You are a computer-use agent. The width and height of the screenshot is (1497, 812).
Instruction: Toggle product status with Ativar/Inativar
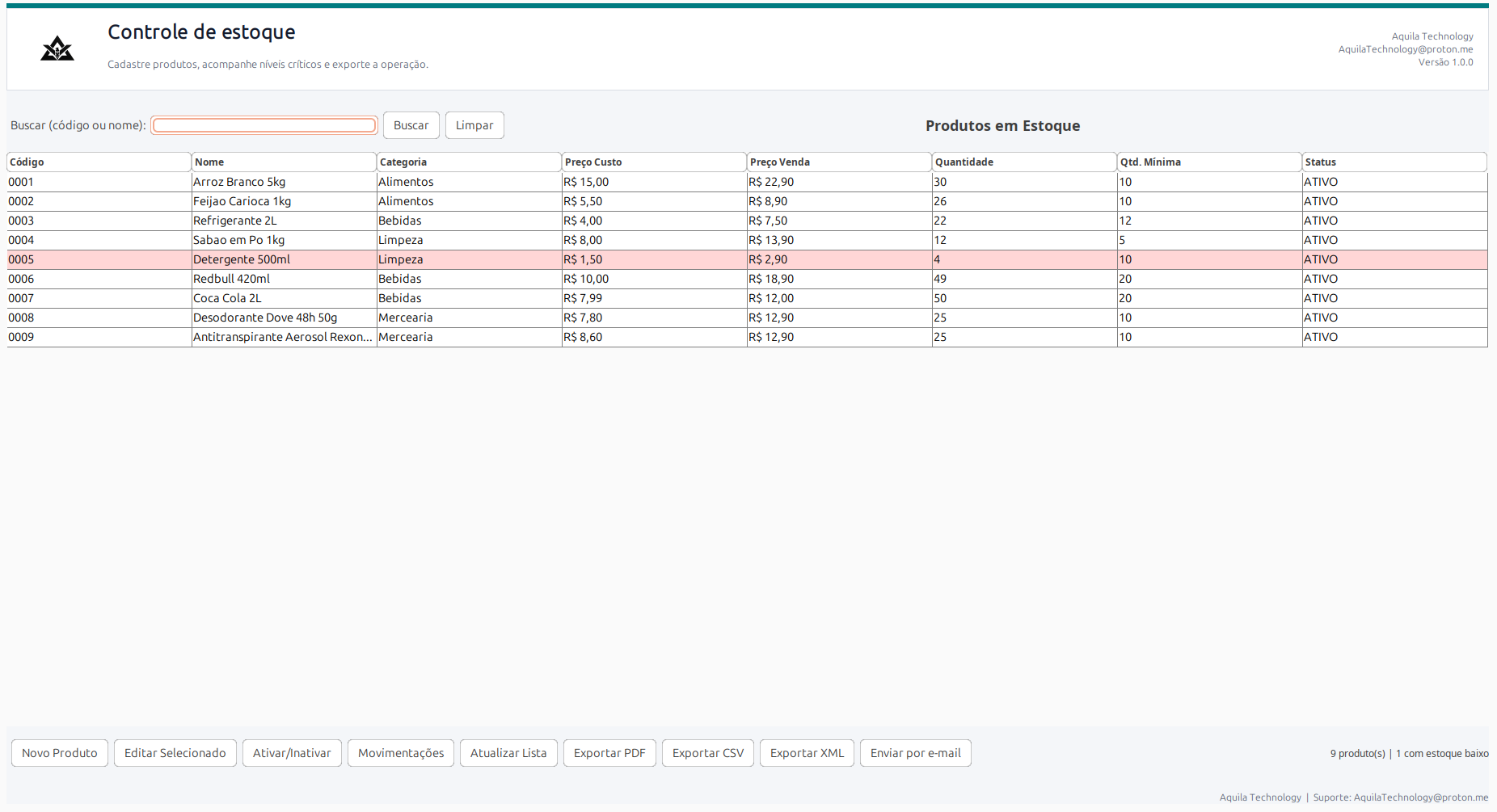[292, 753]
